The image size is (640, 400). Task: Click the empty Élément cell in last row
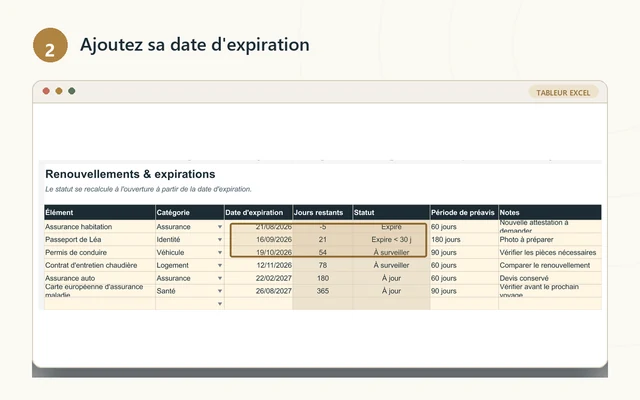click(100, 304)
